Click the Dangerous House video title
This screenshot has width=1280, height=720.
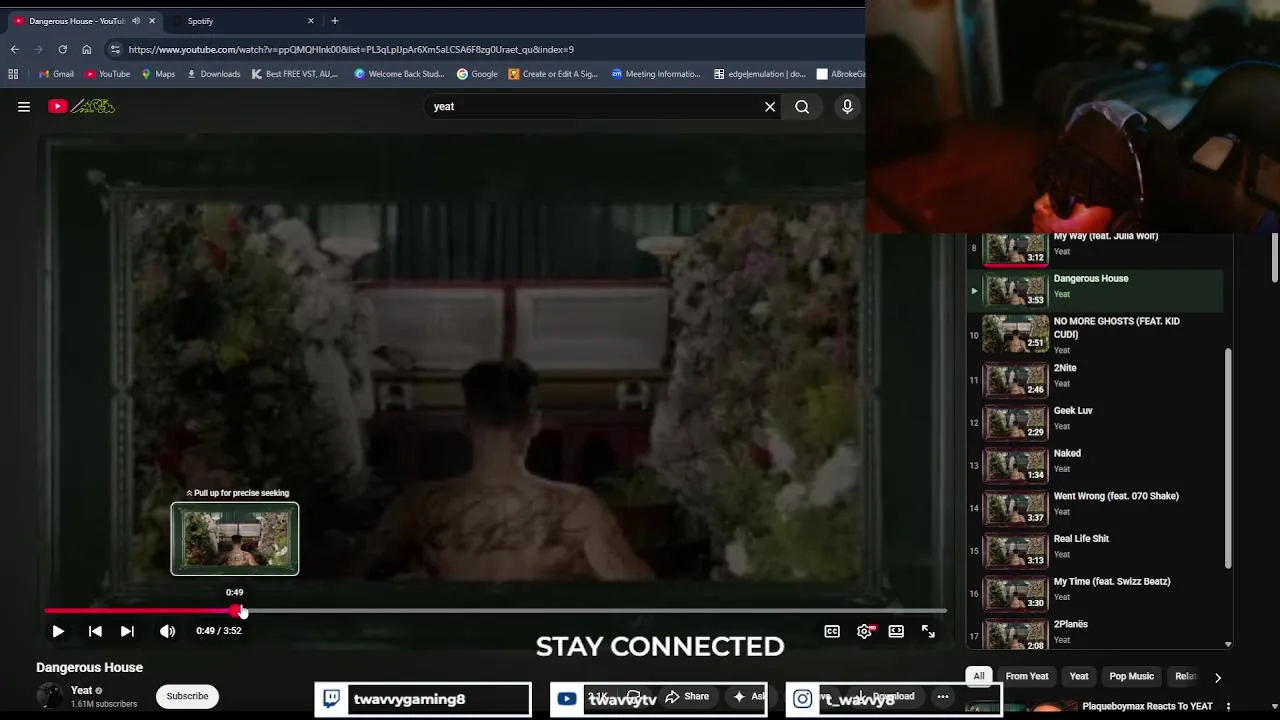pyautogui.click(x=89, y=667)
